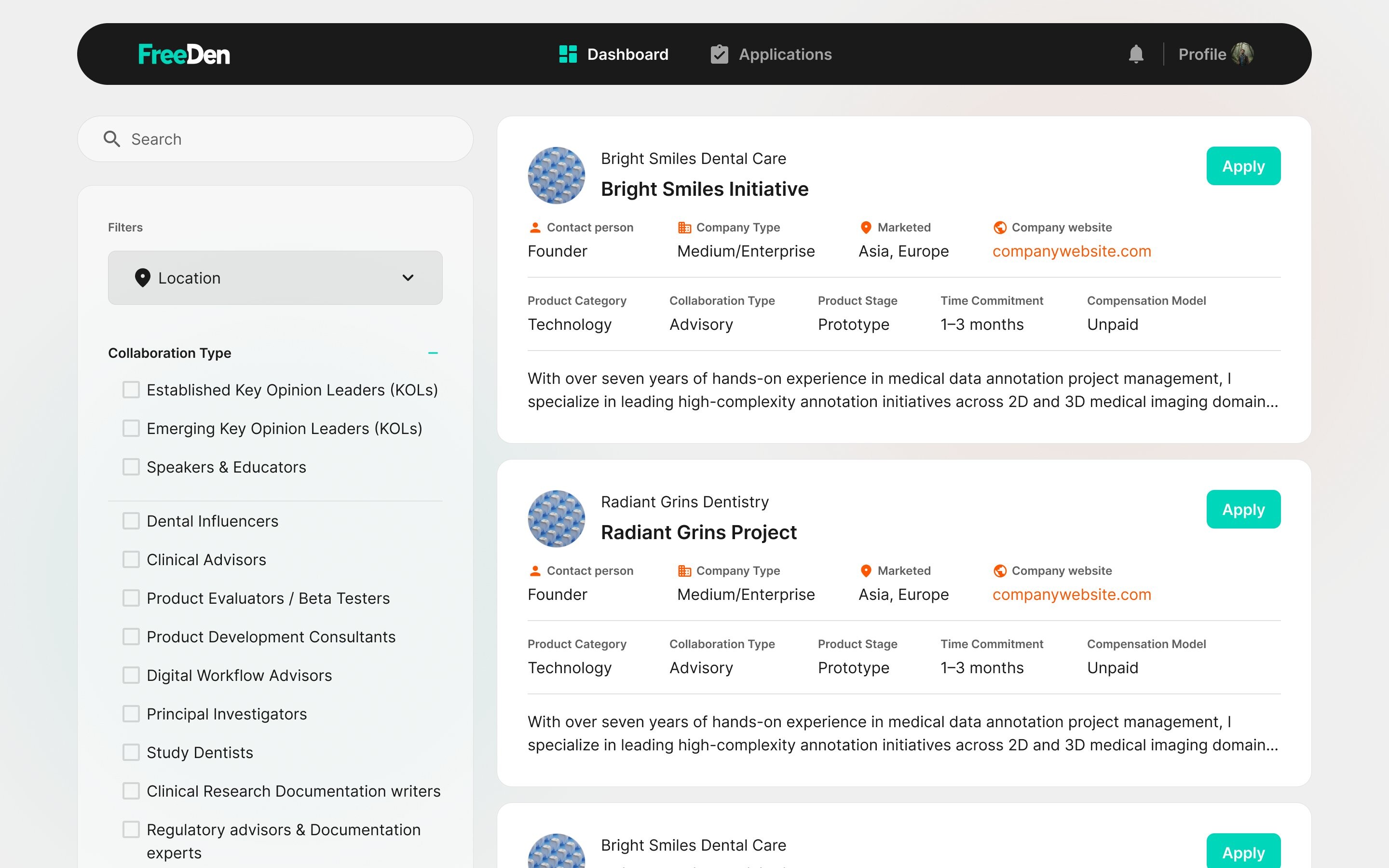
Task: Click the search magnifier icon
Action: pyautogui.click(x=112, y=139)
